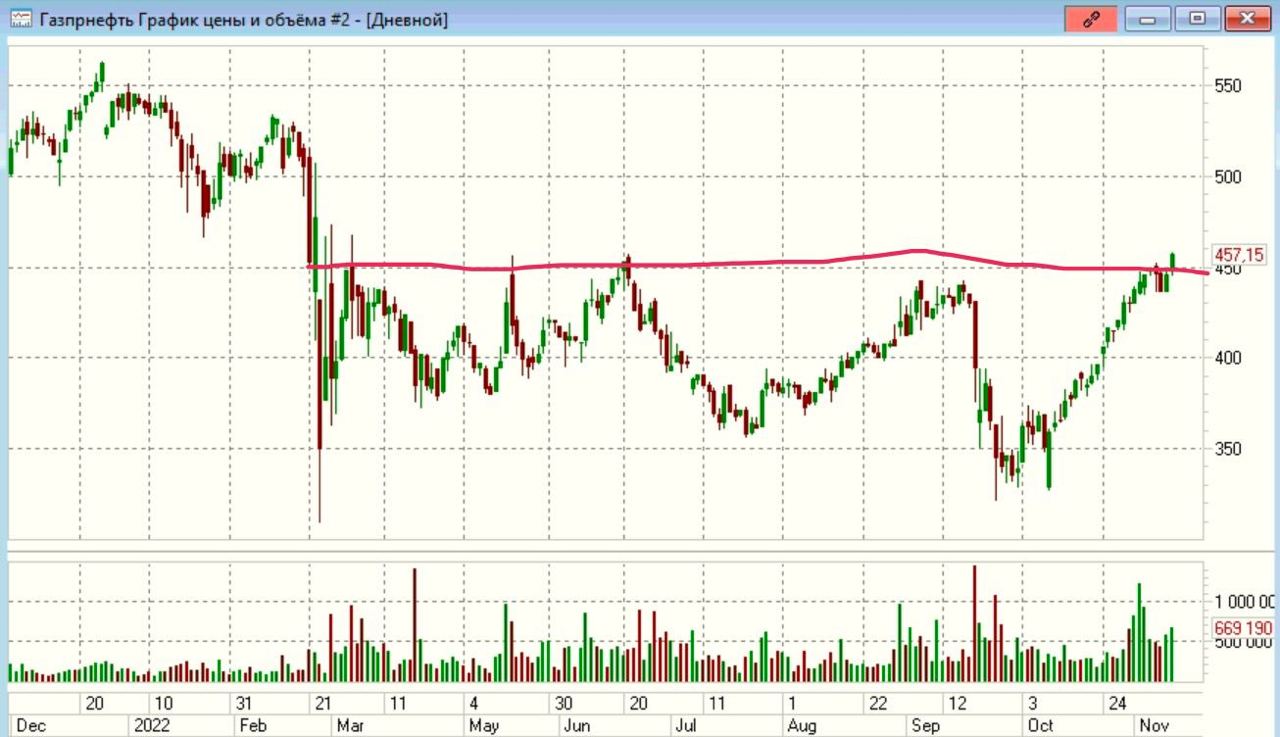Click the Oct month label

pyautogui.click(x=1041, y=725)
